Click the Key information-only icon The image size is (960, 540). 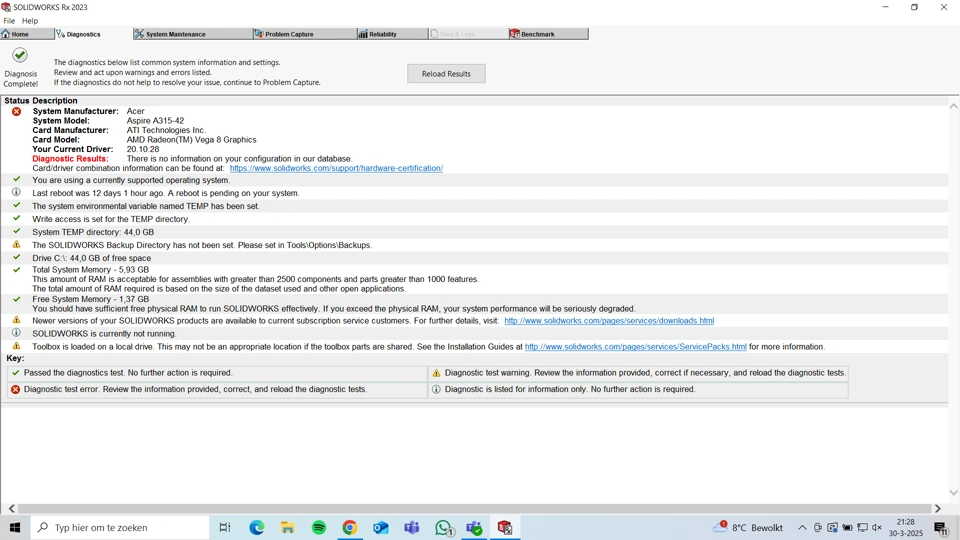pyautogui.click(x=437, y=389)
